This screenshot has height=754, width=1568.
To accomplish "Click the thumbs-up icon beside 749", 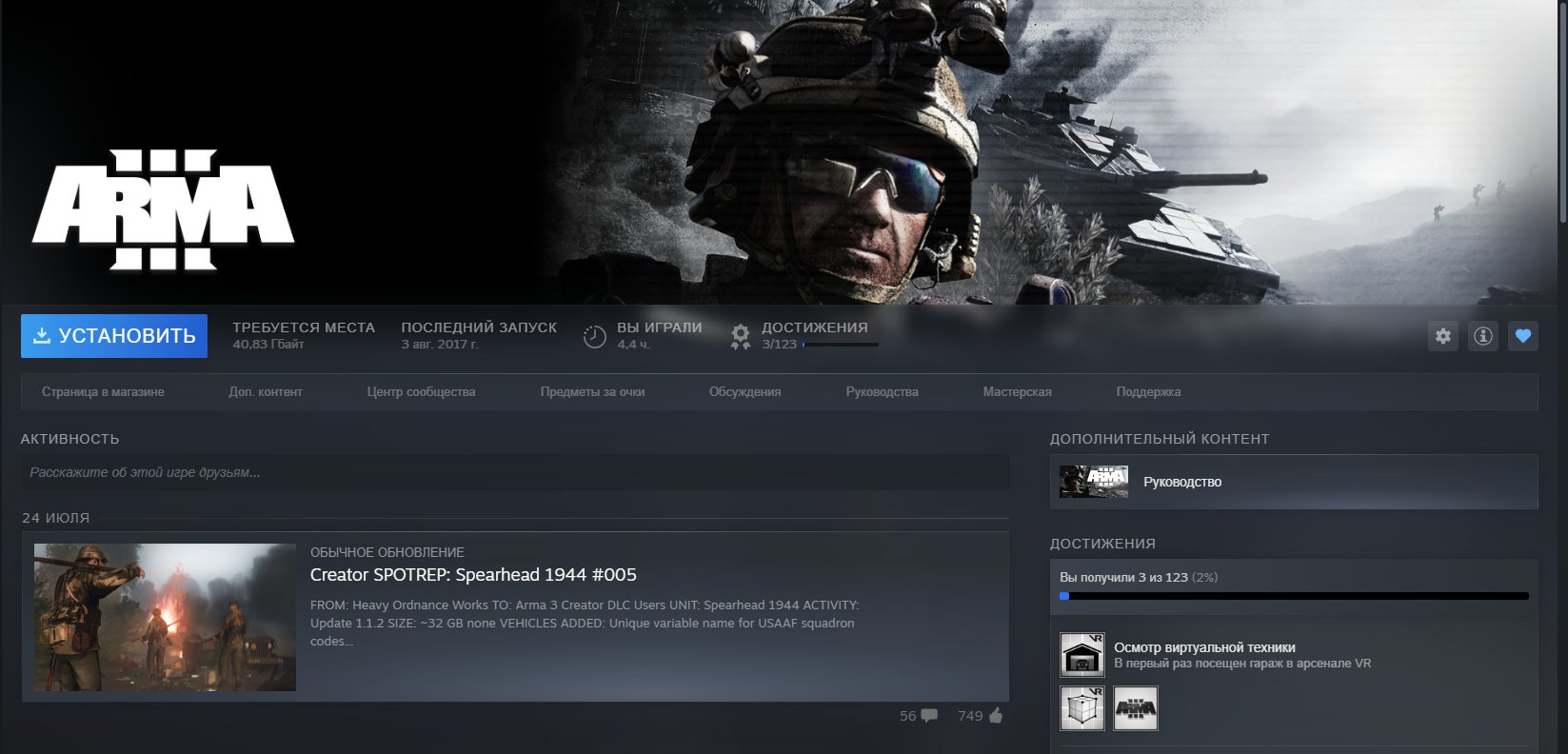I will click(x=996, y=716).
